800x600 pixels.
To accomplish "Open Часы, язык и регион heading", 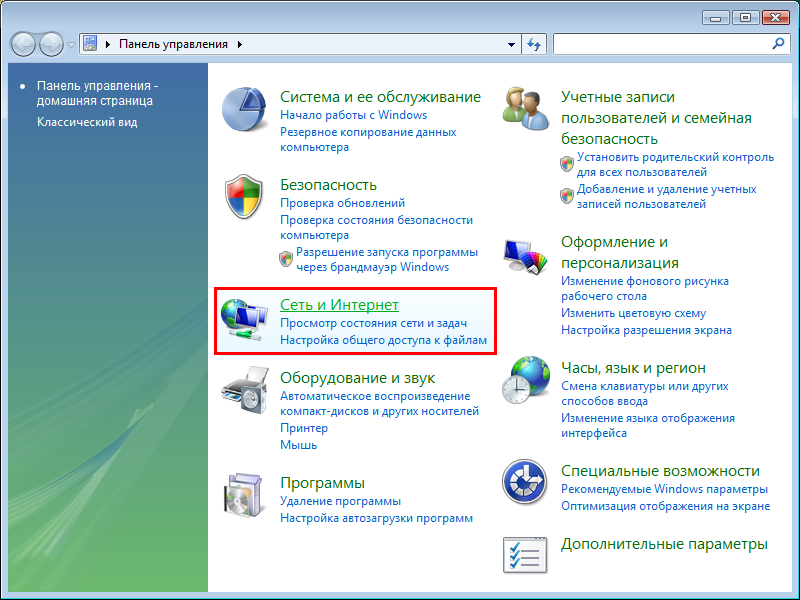I will (x=634, y=367).
